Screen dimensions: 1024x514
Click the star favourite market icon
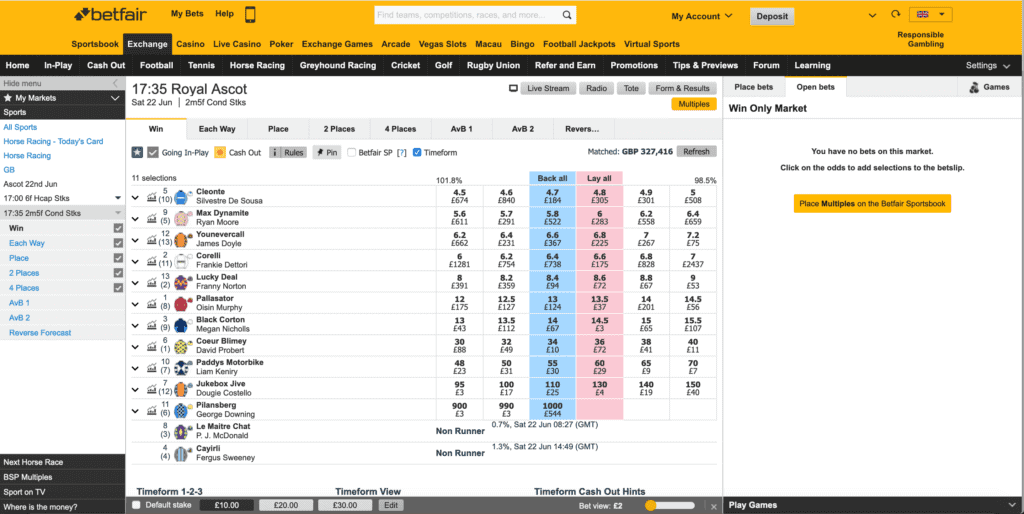click(137, 153)
